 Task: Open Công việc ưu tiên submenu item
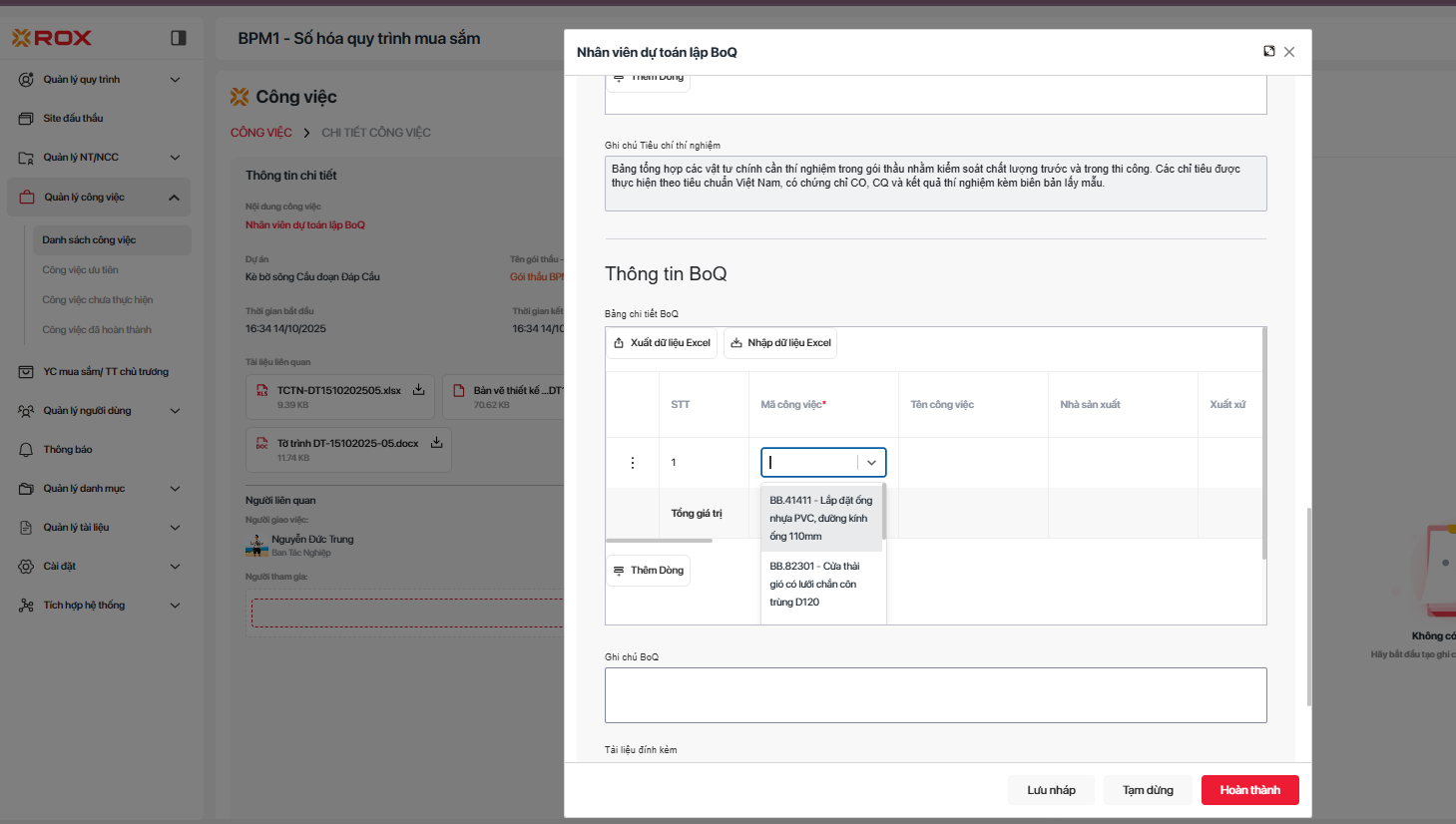point(80,270)
